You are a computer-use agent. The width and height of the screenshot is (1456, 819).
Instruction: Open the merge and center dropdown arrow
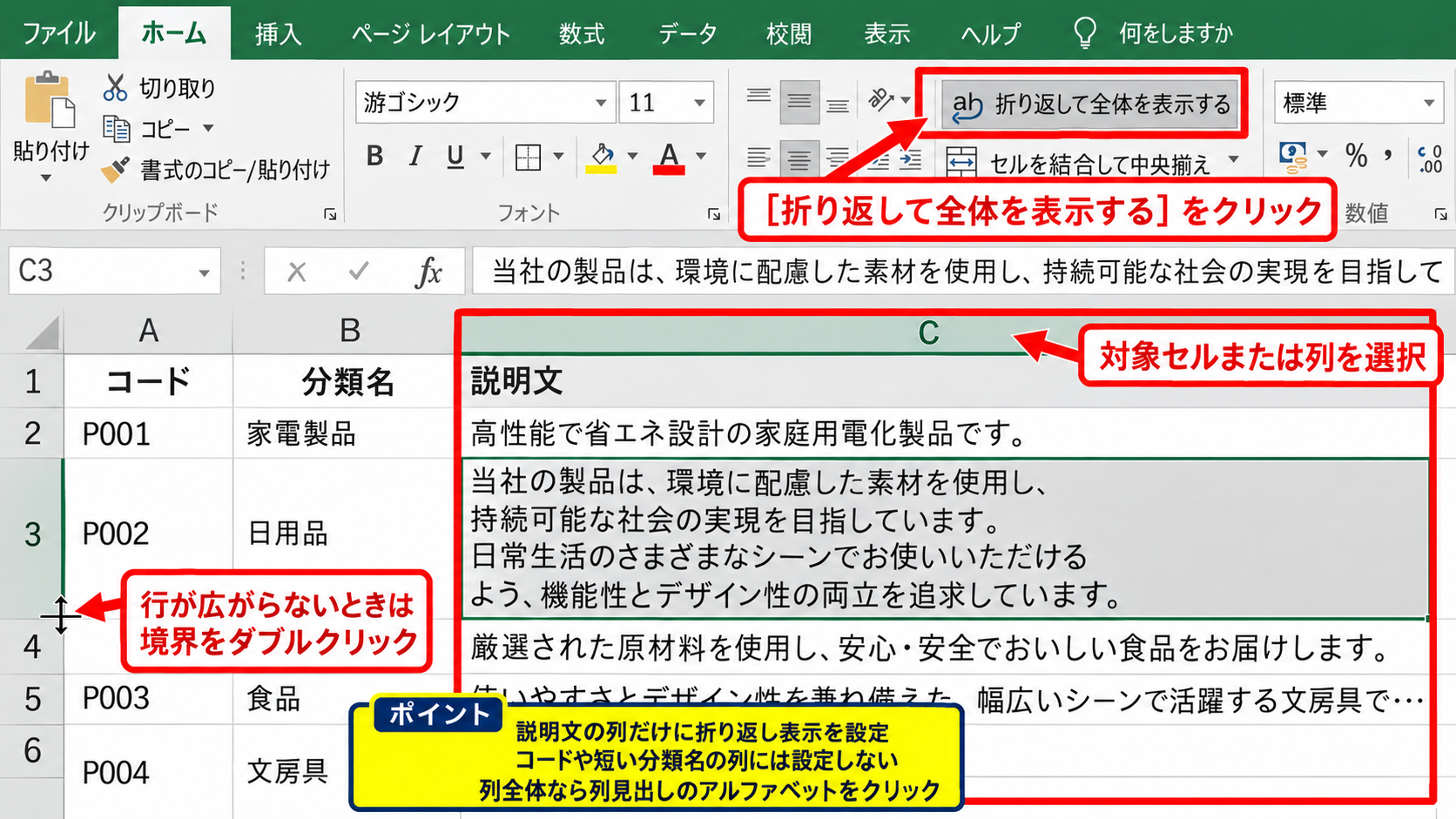1233,159
